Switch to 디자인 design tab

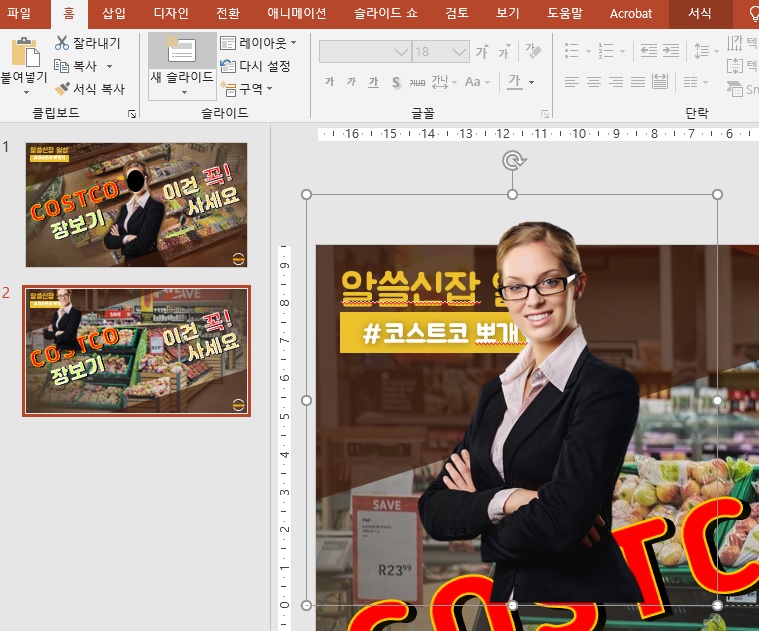pos(171,13)
